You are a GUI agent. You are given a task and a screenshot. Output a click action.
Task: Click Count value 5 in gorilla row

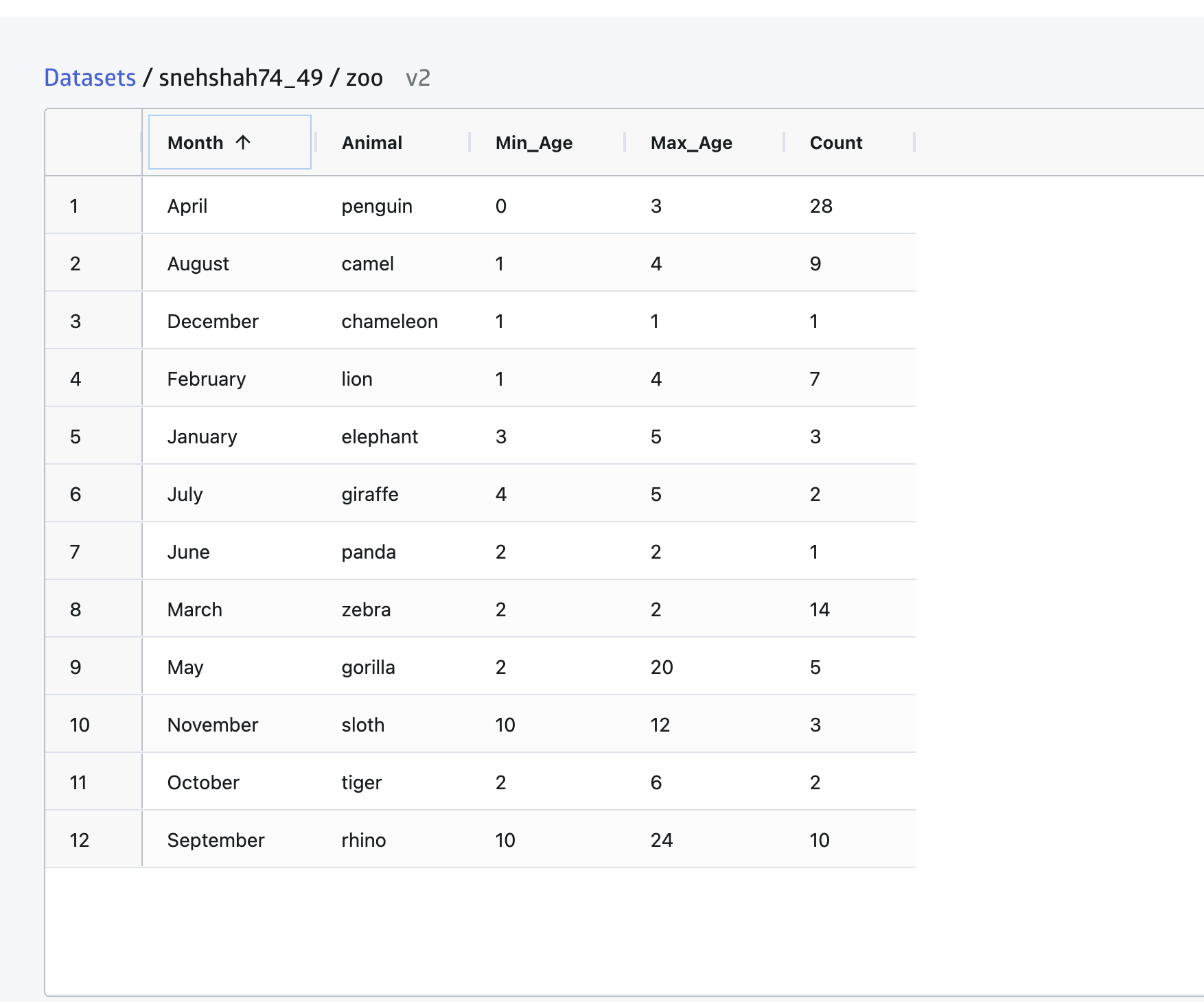coord(815,667)
